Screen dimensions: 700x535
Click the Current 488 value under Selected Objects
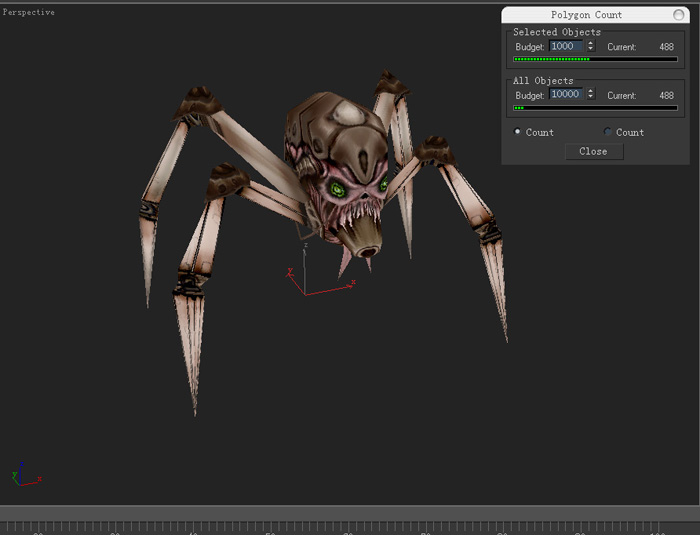[667, 47]
